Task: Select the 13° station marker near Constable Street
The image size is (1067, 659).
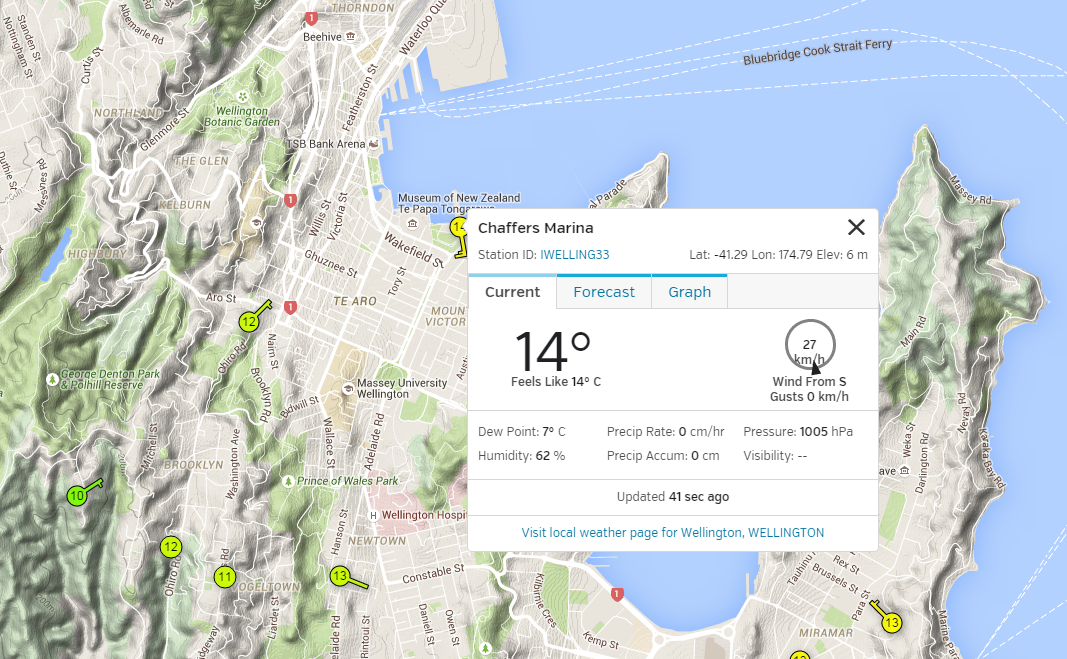Action: coord(340,576)
